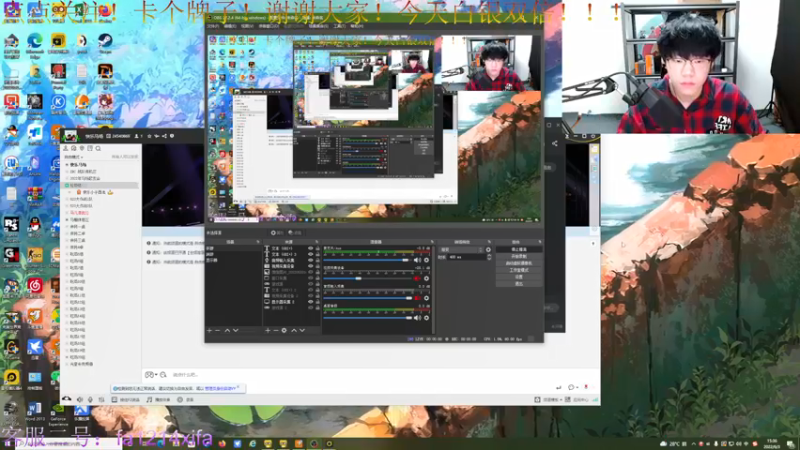Image resolution: width=800 pixels, height=450 pixels.
Task: Open YY channel mode dropdown
Action: [x=74, y=157]
